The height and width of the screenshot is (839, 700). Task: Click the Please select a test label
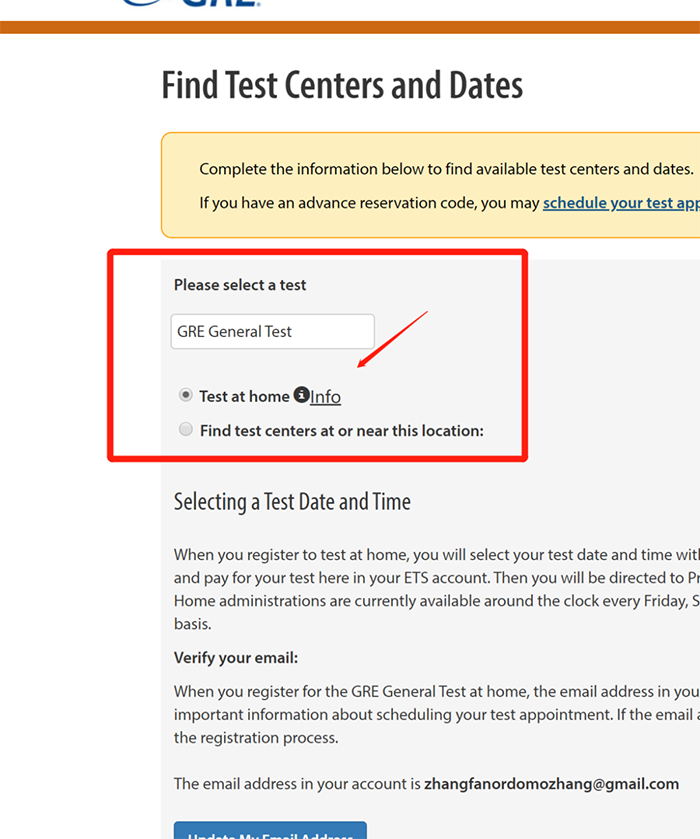240,285
